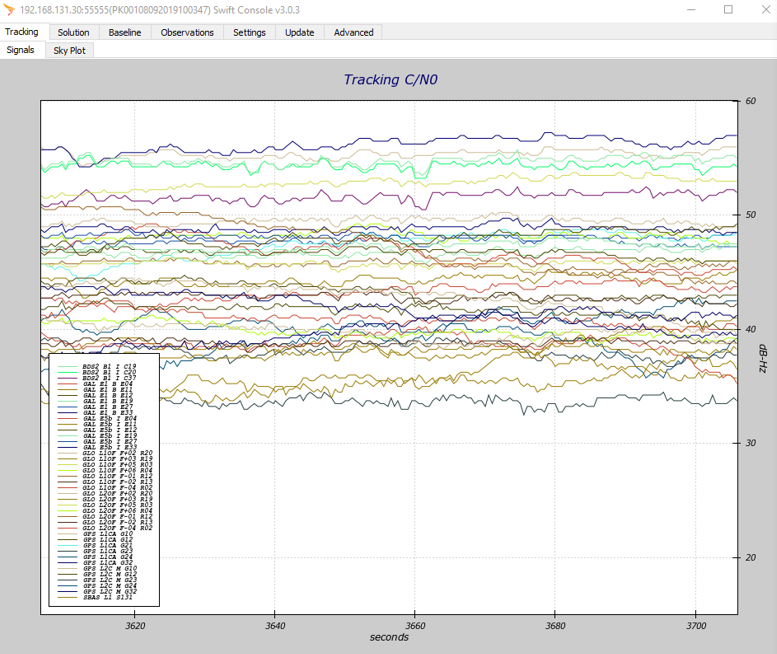777x654 pixels.
Task: Close the Swift Console window
Action: (765, 9)
